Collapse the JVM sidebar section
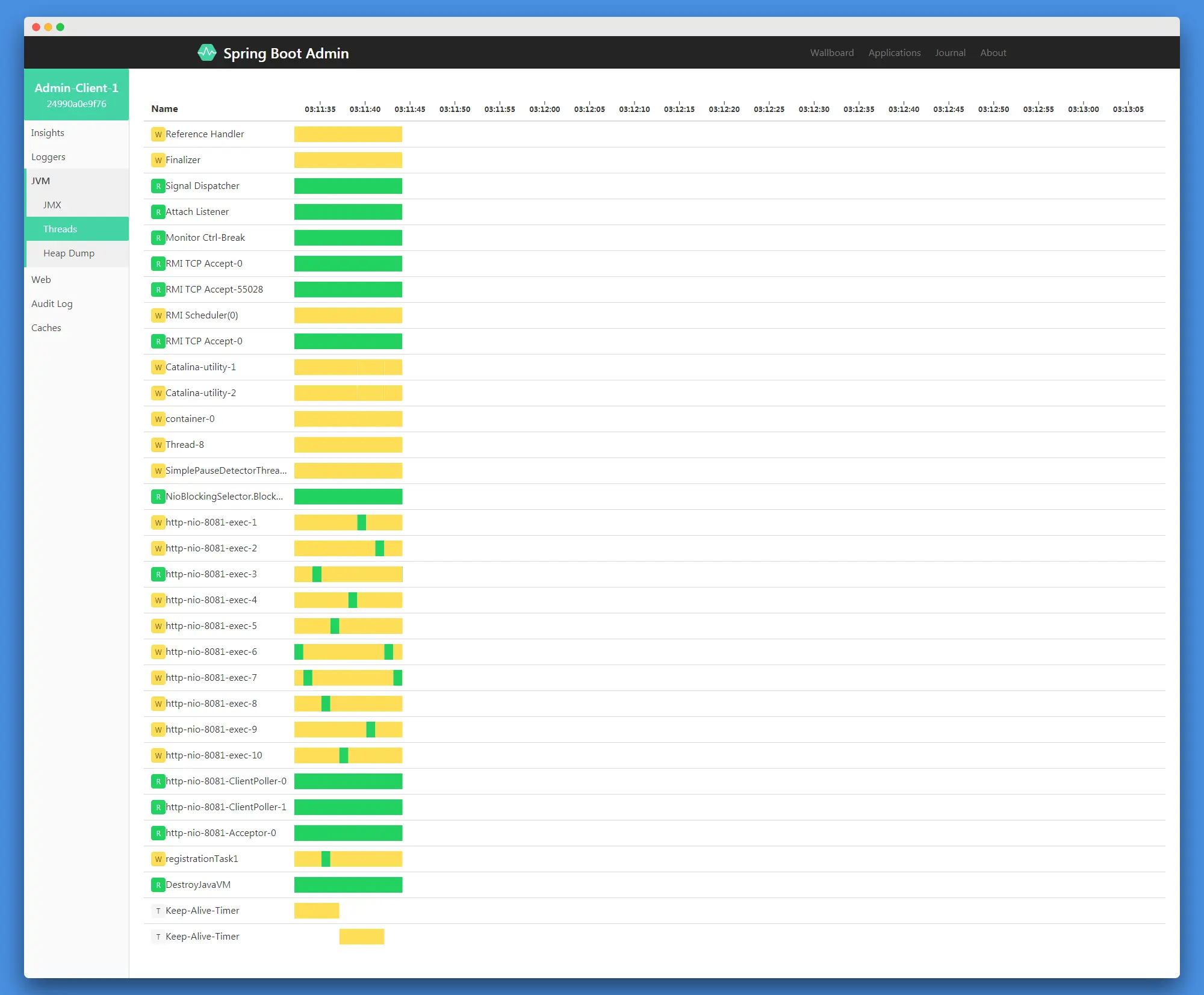 41,181
